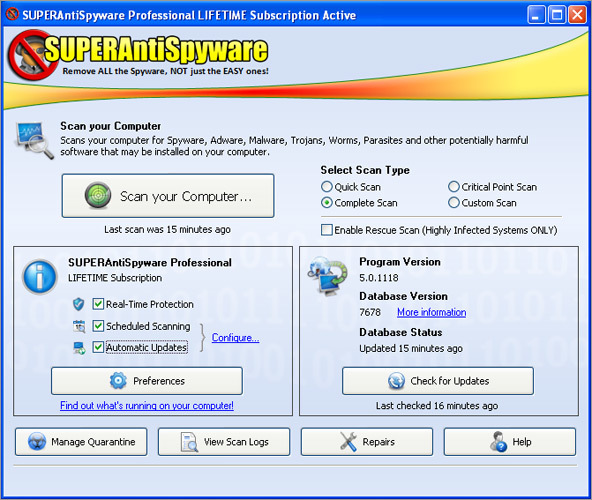Uncheck Real-Time Protection
The image size is (592, 500).
coord(98,304)
